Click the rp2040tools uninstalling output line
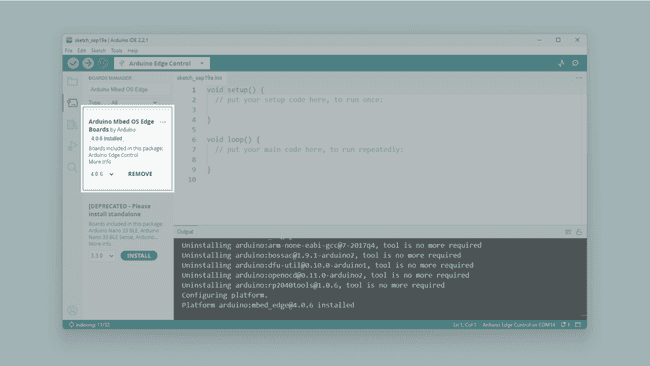Screen dimensions: 650x366 313,285
